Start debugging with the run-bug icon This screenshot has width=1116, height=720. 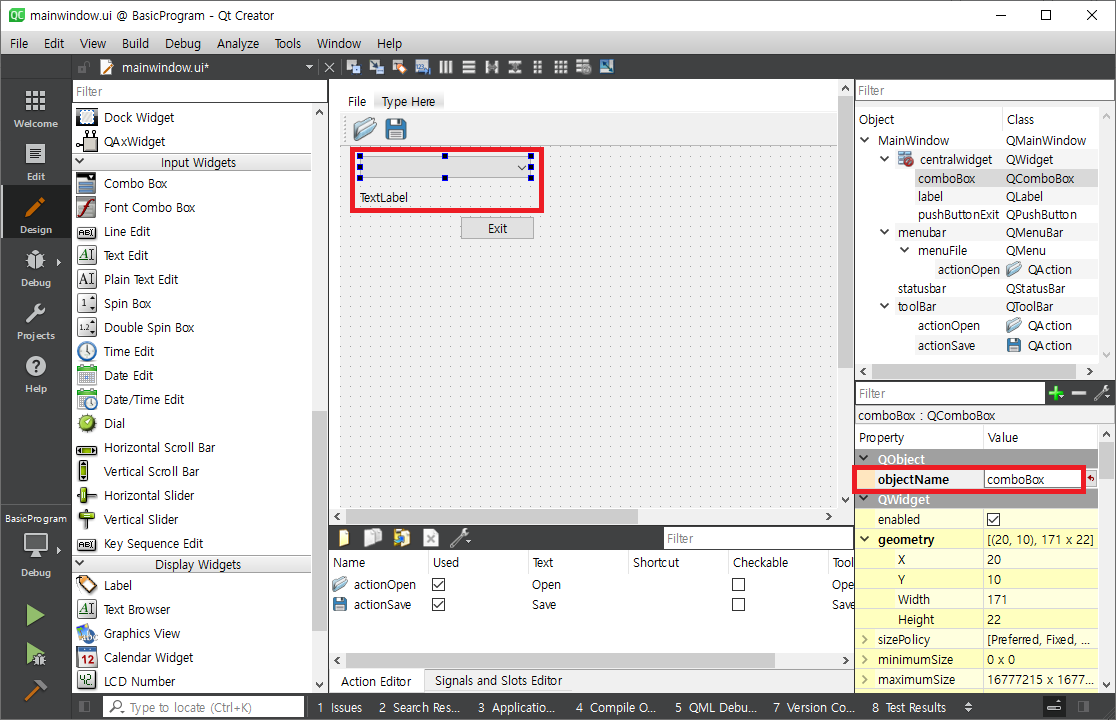[35, 653]
